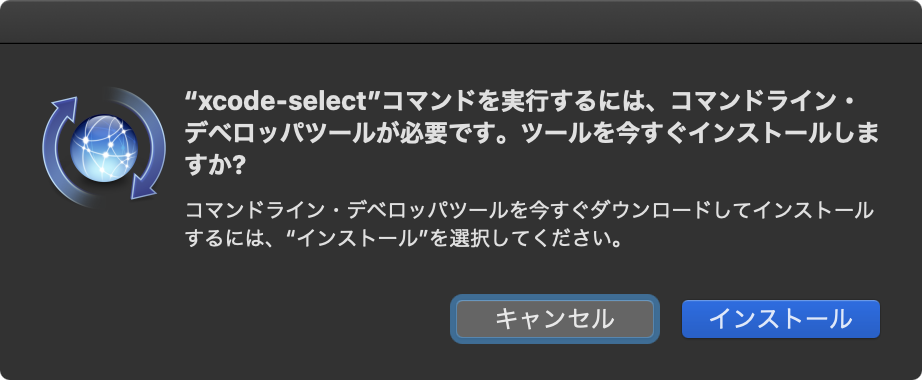Click the Software Update globe icon
The width and height of the screenshot is (922, 380).
[x=104, y=148]
